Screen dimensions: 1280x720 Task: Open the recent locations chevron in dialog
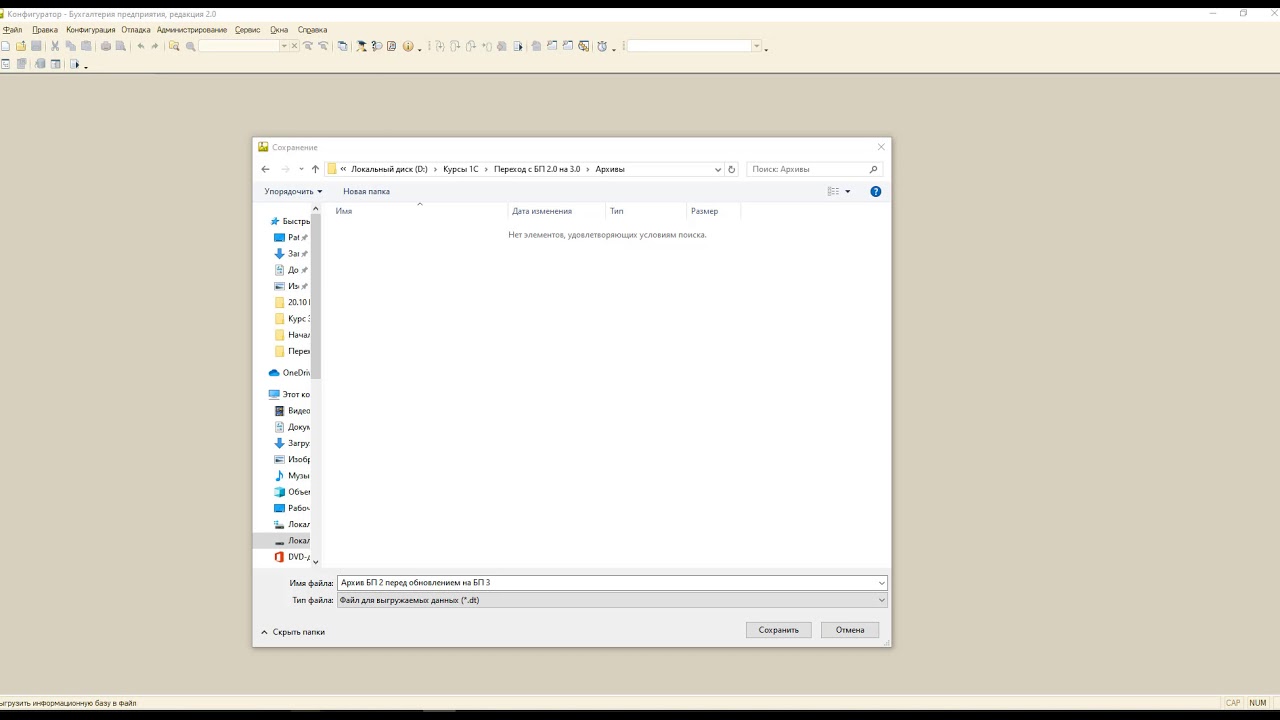point(301,169)
